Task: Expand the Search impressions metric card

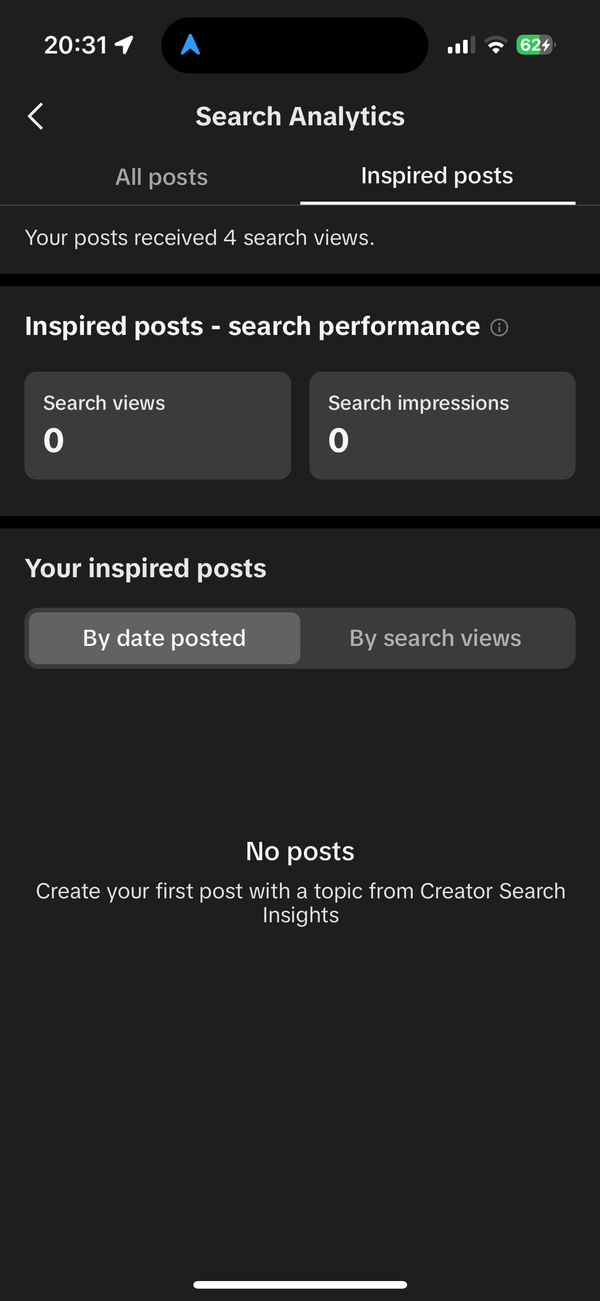Action: coord(442,425)
